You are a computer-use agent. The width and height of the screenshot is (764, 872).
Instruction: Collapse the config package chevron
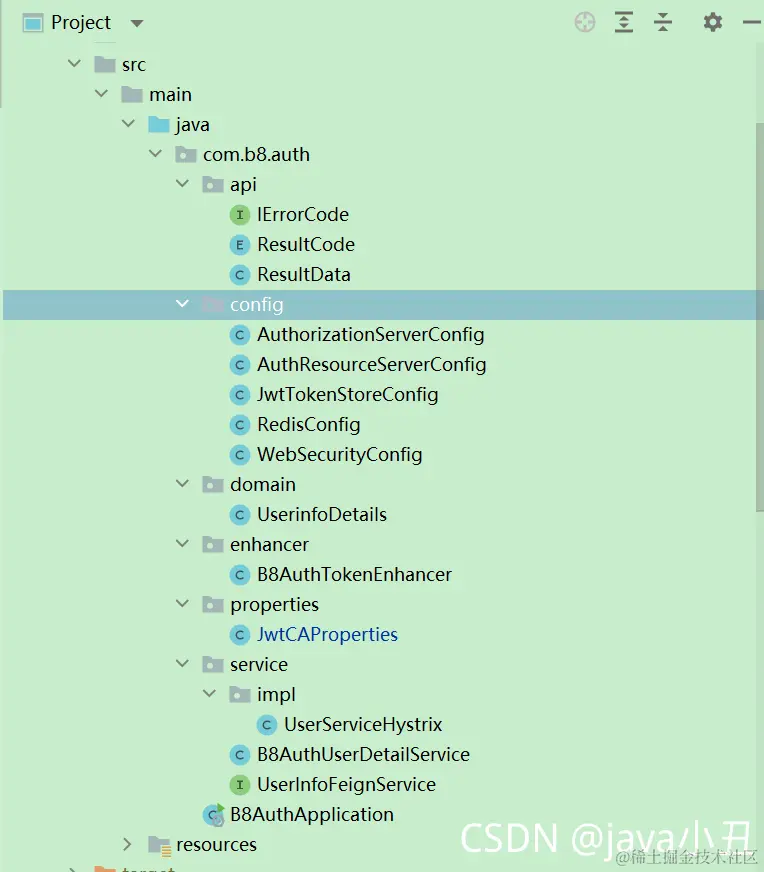click(x=182, y=304)
